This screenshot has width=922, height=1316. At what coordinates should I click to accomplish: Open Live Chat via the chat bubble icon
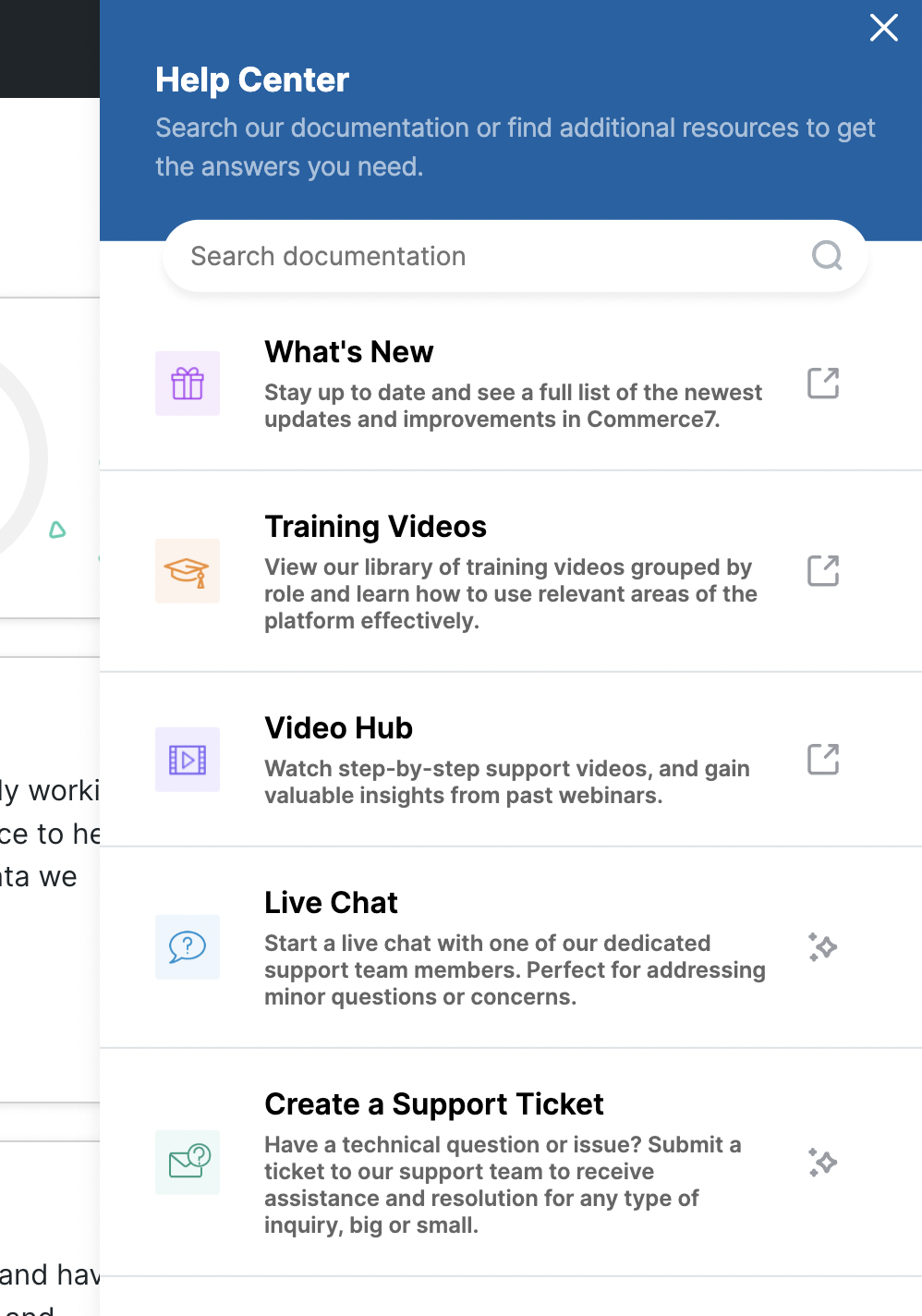tap(187, 946)
